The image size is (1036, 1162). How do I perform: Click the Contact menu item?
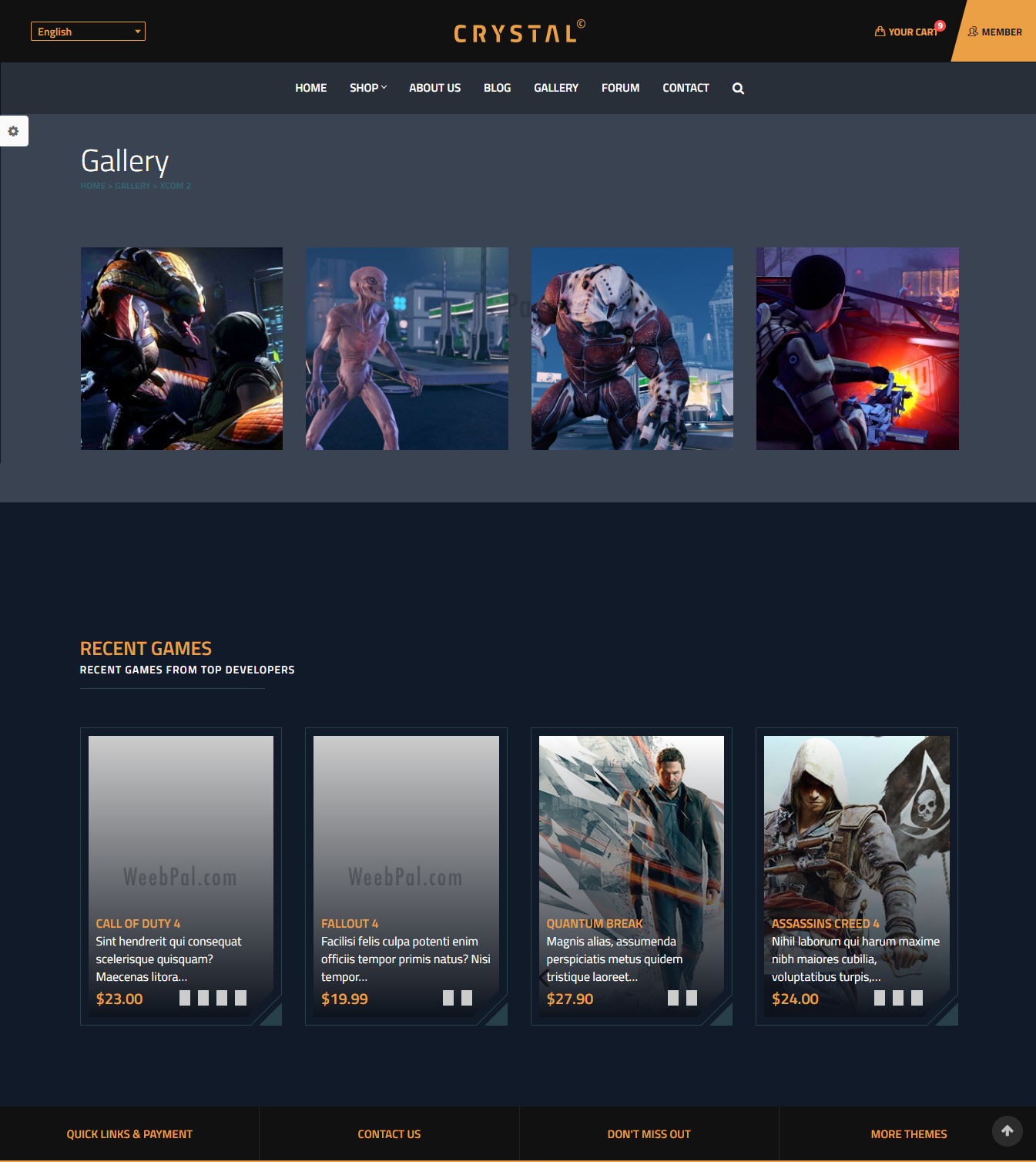[x=686, y=88]
